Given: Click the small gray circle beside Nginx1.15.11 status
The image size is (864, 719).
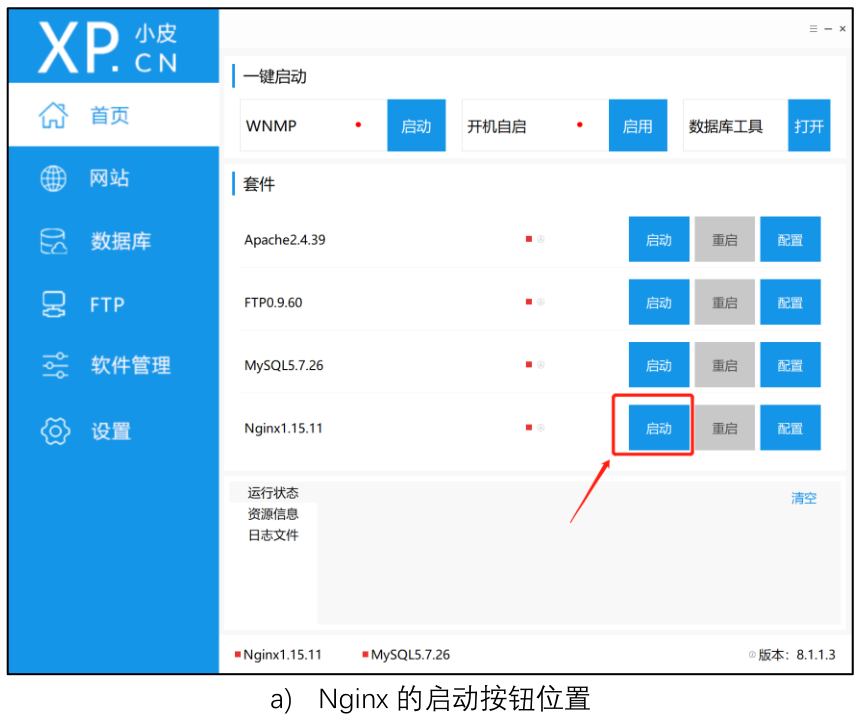Looking at the screenshot, I should (541, 428).
